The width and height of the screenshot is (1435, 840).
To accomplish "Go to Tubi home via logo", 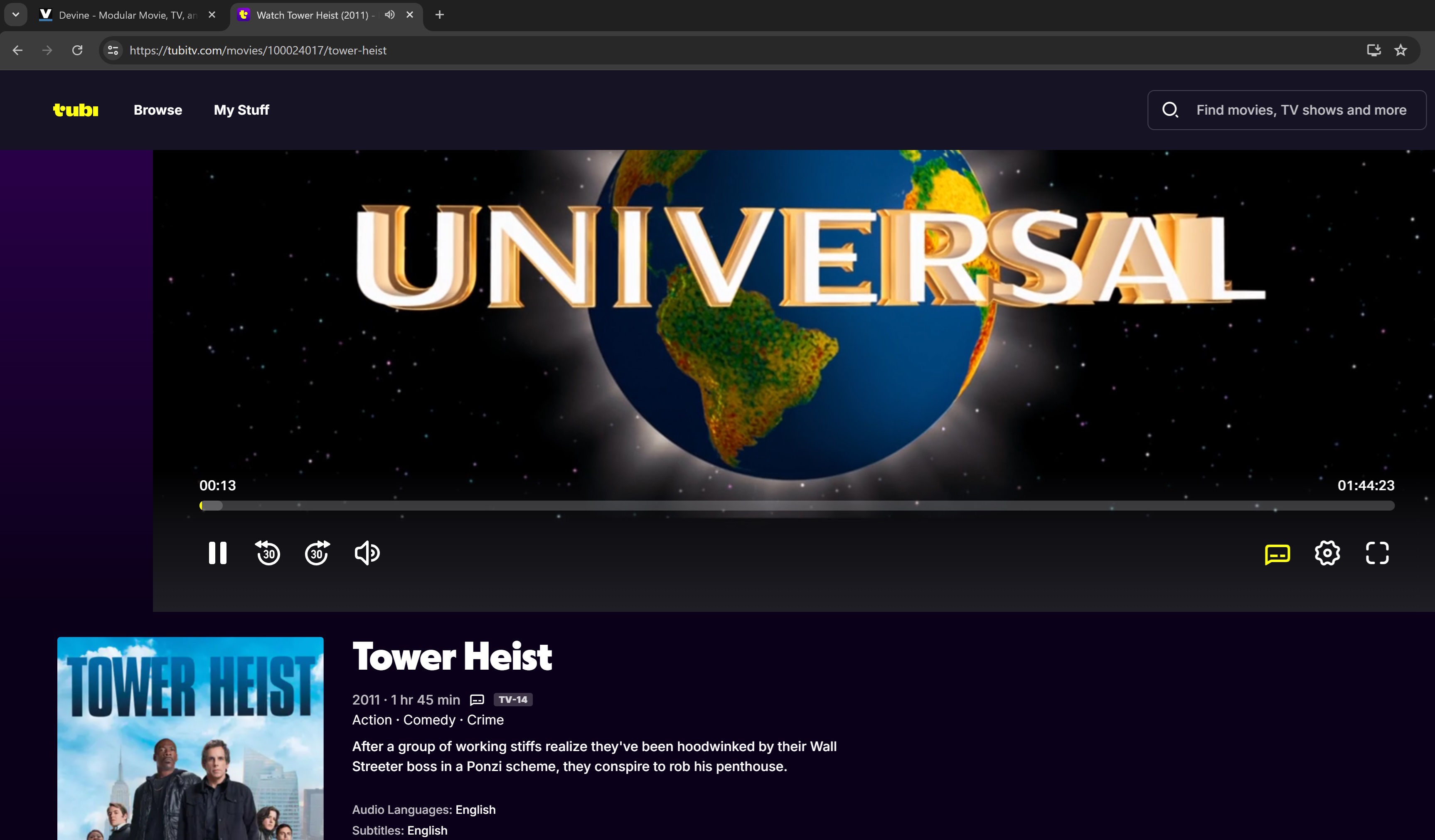I will pyautogui.click(x=76, y=110).
